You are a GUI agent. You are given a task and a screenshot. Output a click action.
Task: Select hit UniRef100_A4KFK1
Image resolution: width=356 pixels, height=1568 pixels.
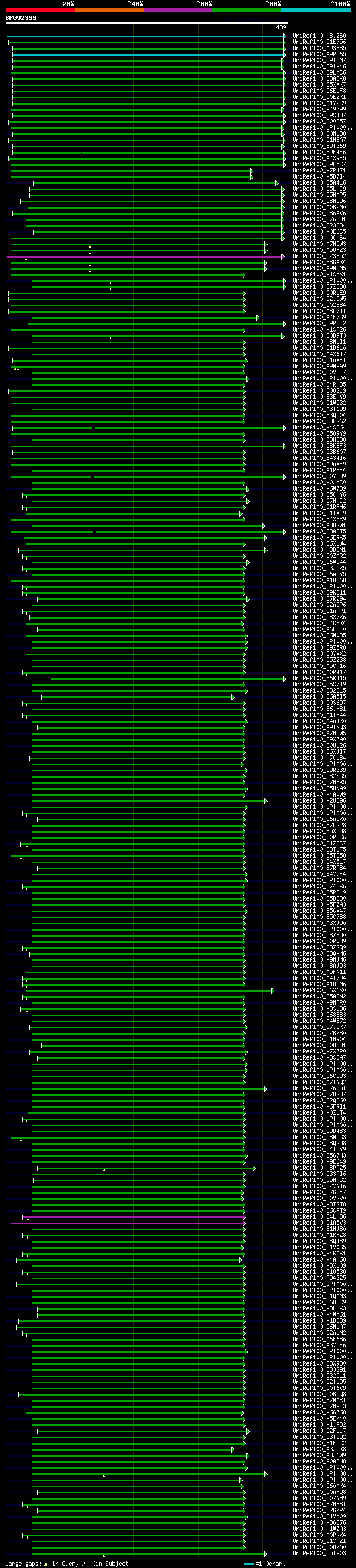[319, 1253]
